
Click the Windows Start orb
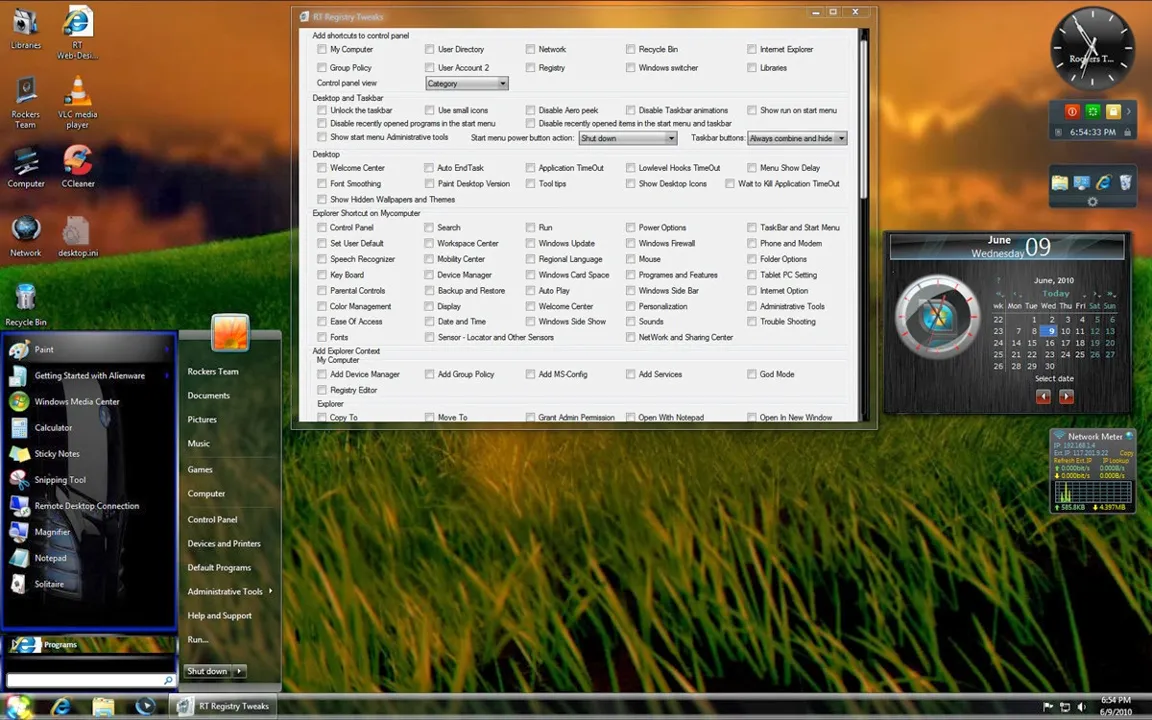click(18, 706)
